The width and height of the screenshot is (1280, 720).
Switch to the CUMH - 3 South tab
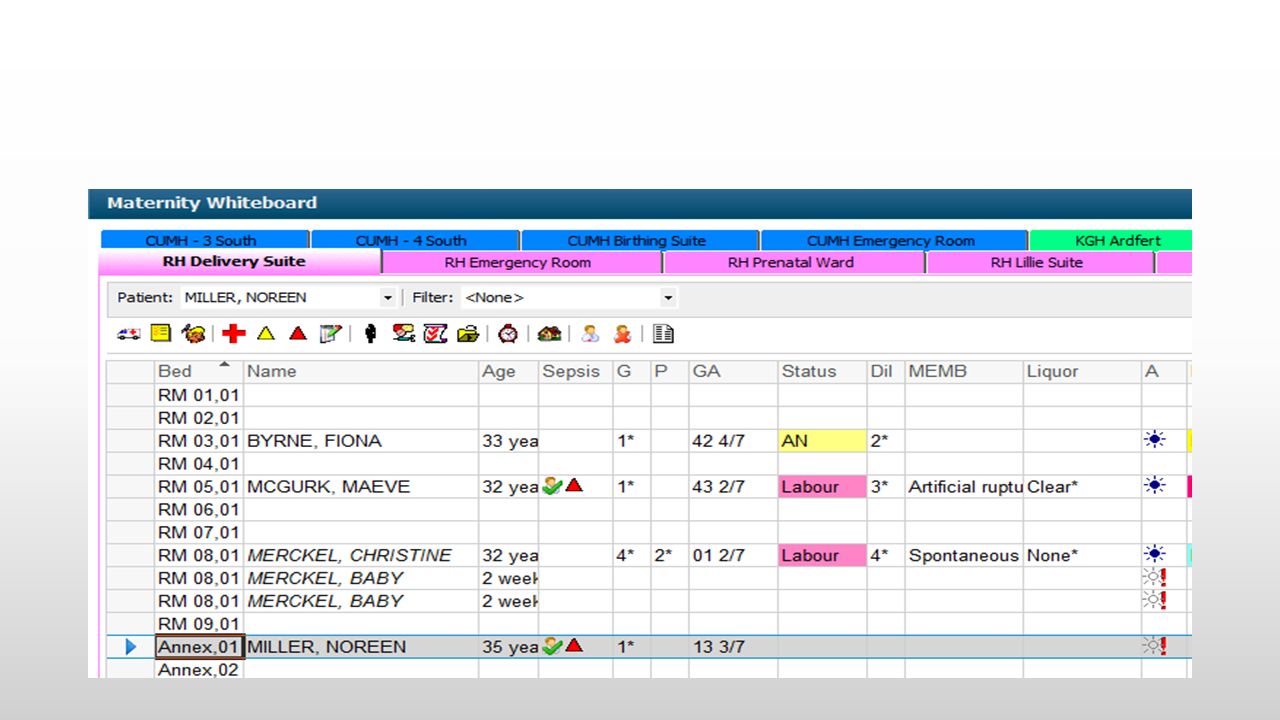tap(204, 240)
